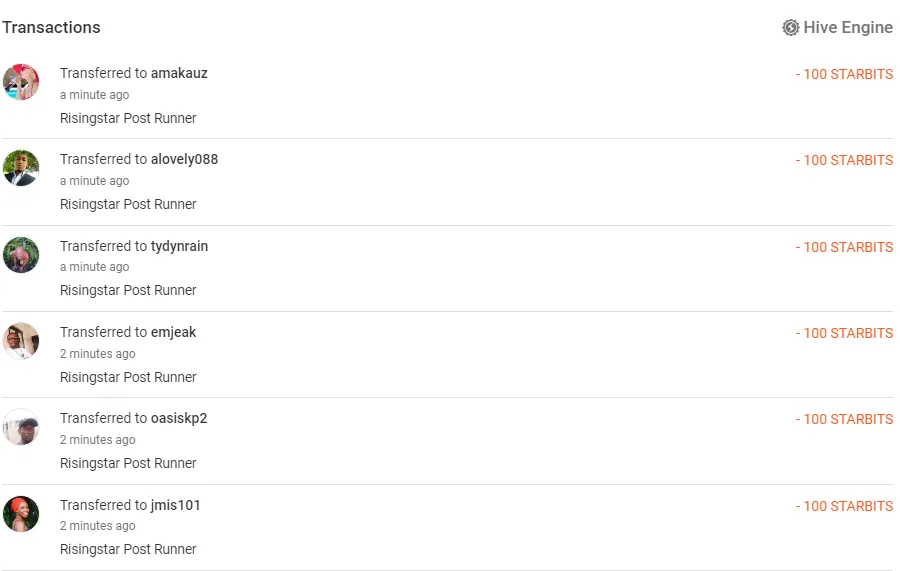Visit alovely088's profile via username
900x571 pixels.
click(184, 159)
